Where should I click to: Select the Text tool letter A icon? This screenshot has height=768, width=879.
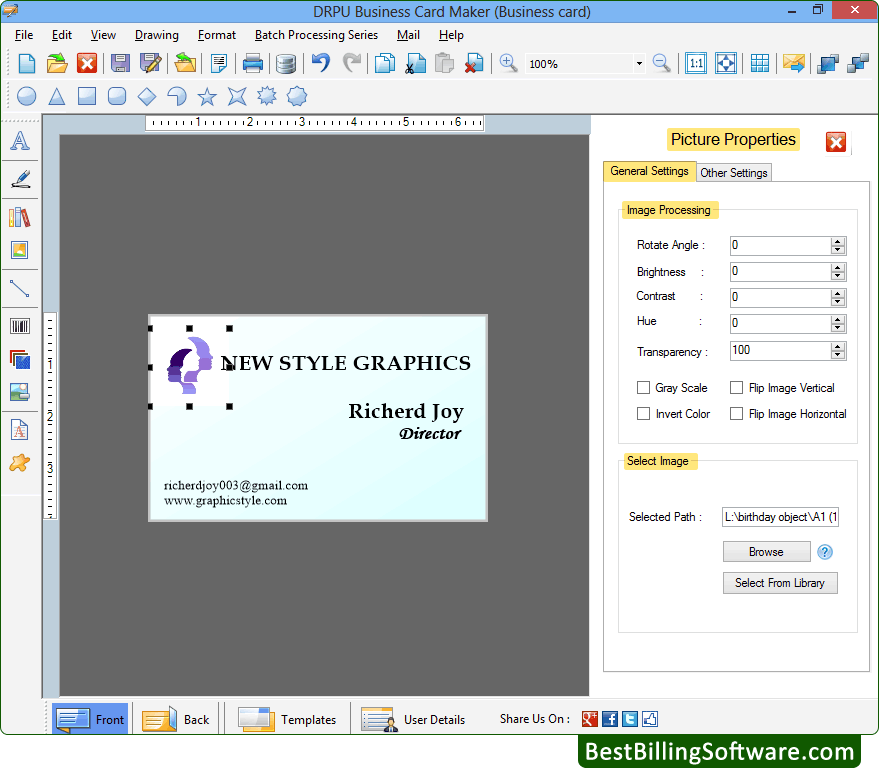(x=20, y=140)
